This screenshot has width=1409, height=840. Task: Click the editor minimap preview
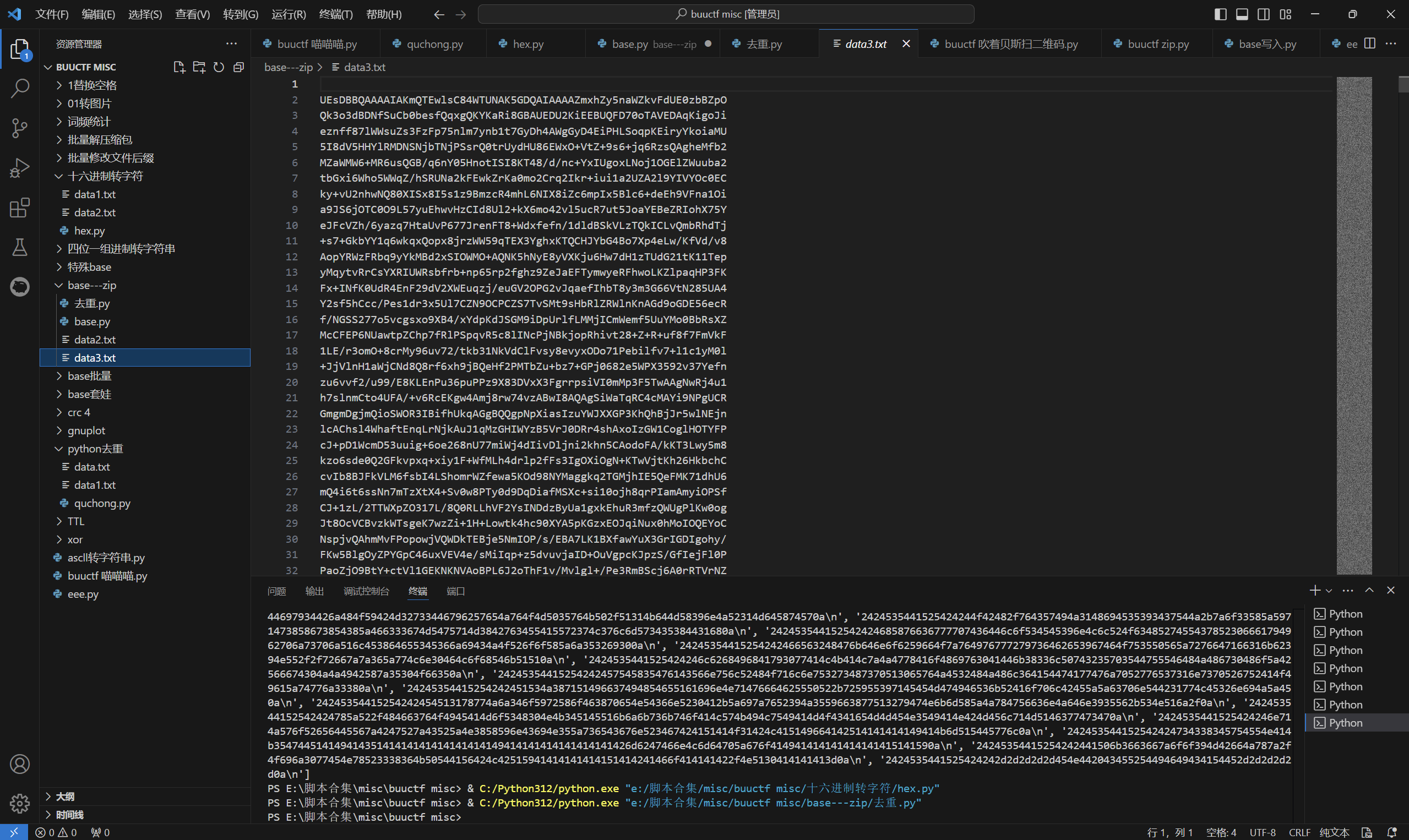(x=1354, y=325)
